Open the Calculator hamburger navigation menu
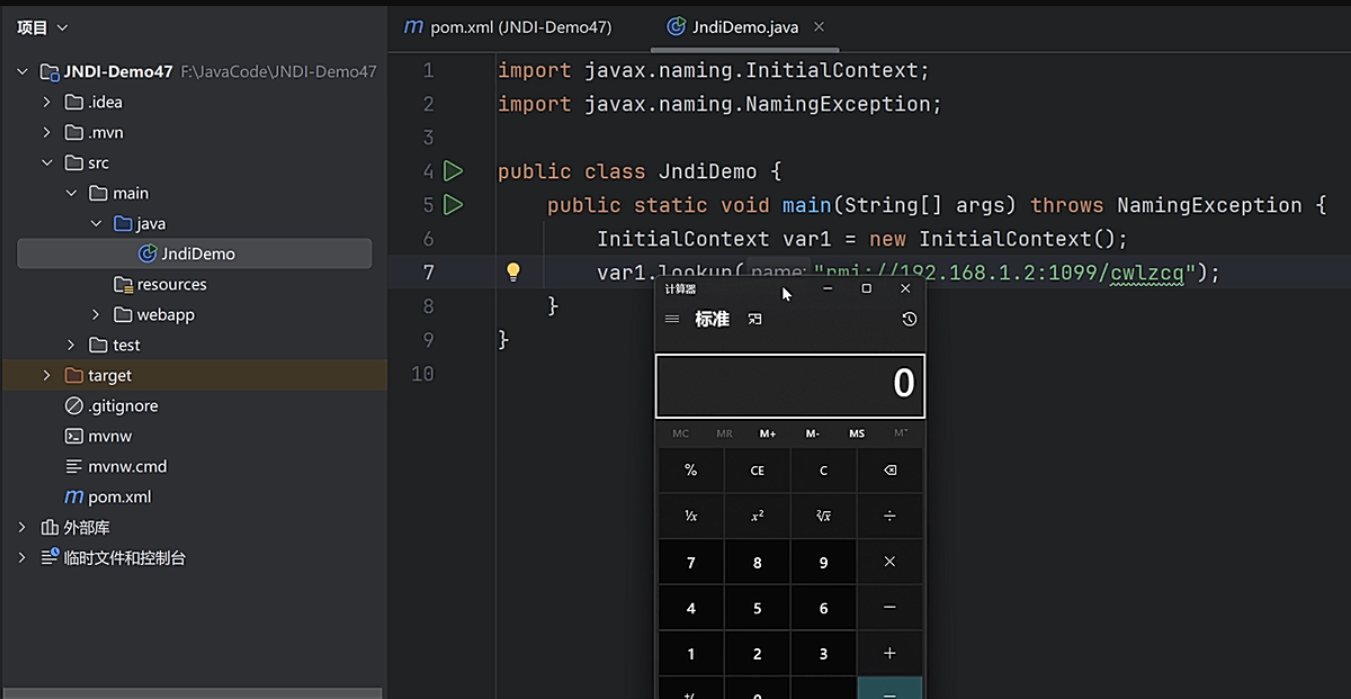 (672, 319)
